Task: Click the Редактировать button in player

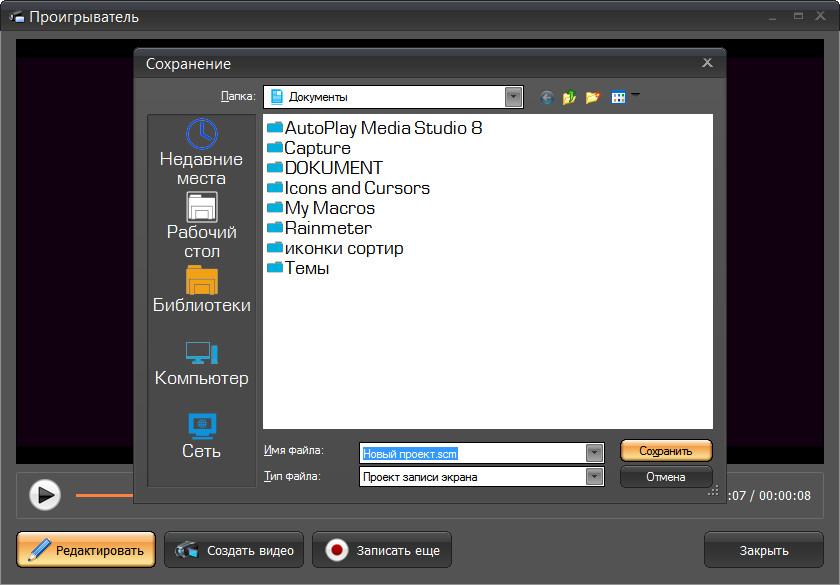Action: (86, 550)
